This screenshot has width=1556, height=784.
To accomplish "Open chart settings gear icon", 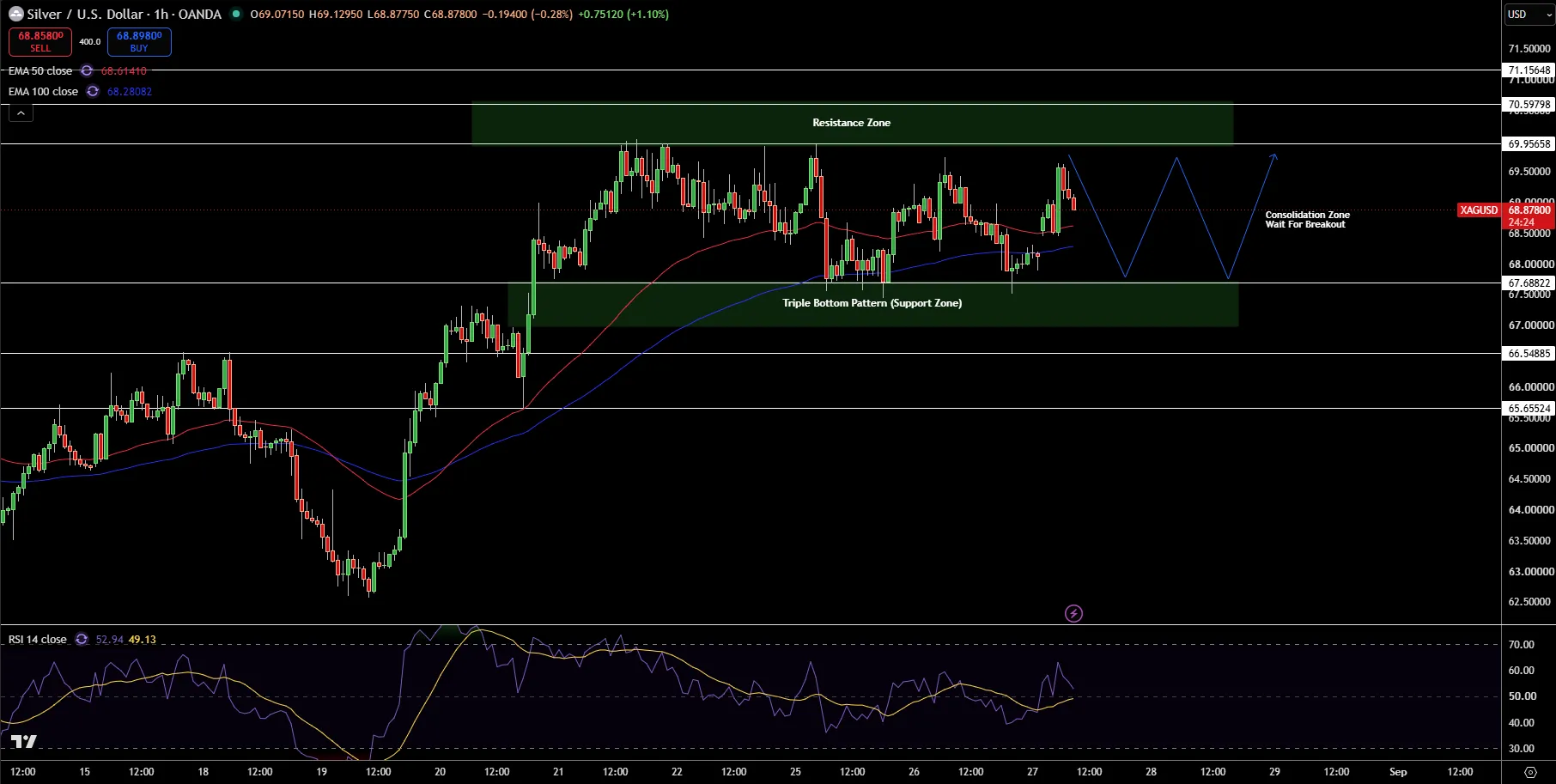I will tap(1530, 772).
